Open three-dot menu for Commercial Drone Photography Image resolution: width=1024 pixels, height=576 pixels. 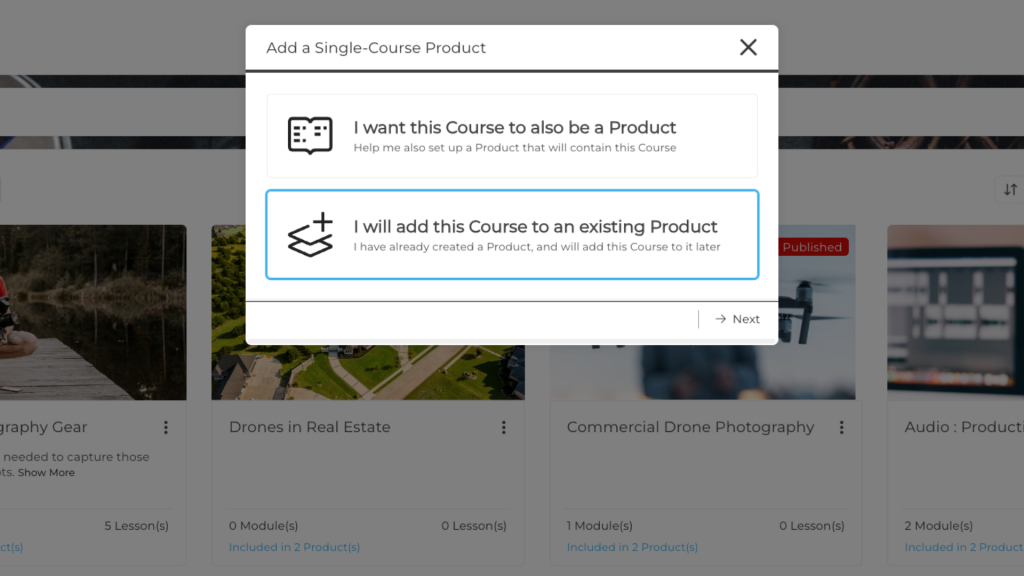pyautogui.click(x=842, y=428)
